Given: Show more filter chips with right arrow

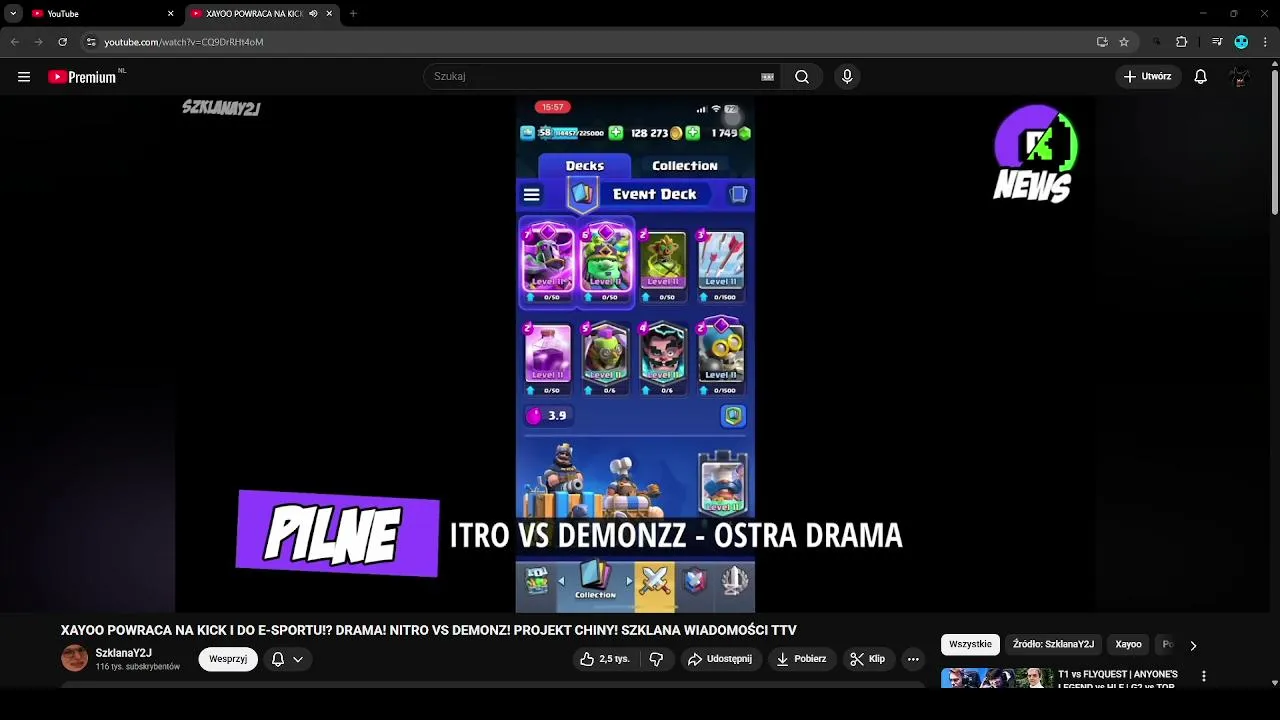Looking at the screenshot, I should point(1193,645).
